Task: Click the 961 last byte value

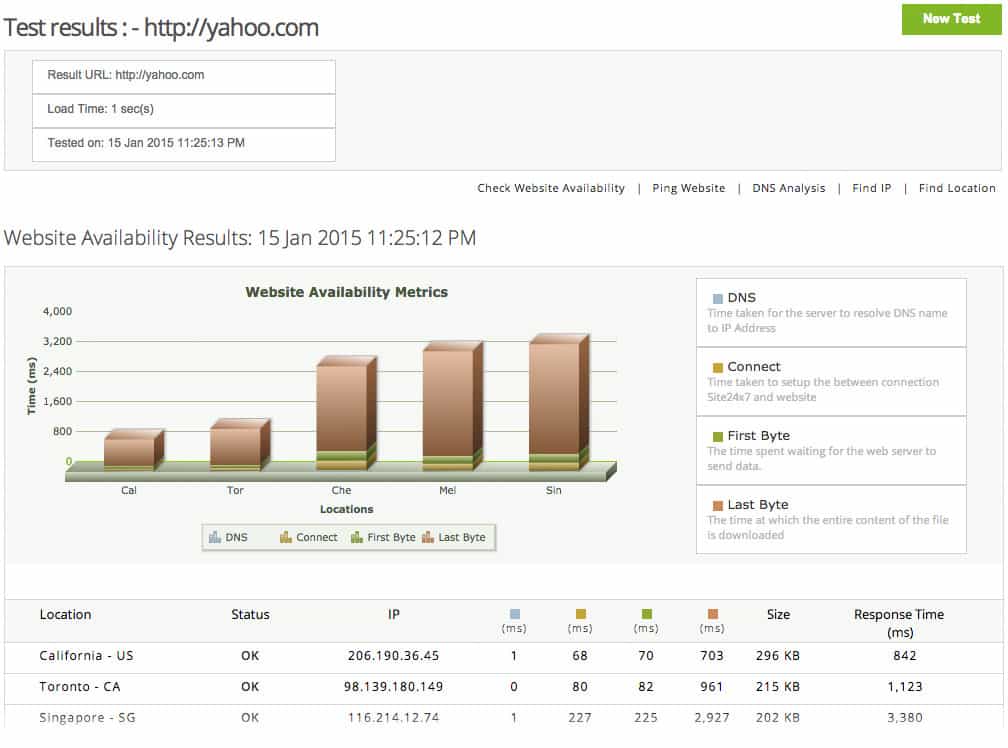Action: click(x=712, y=686)
